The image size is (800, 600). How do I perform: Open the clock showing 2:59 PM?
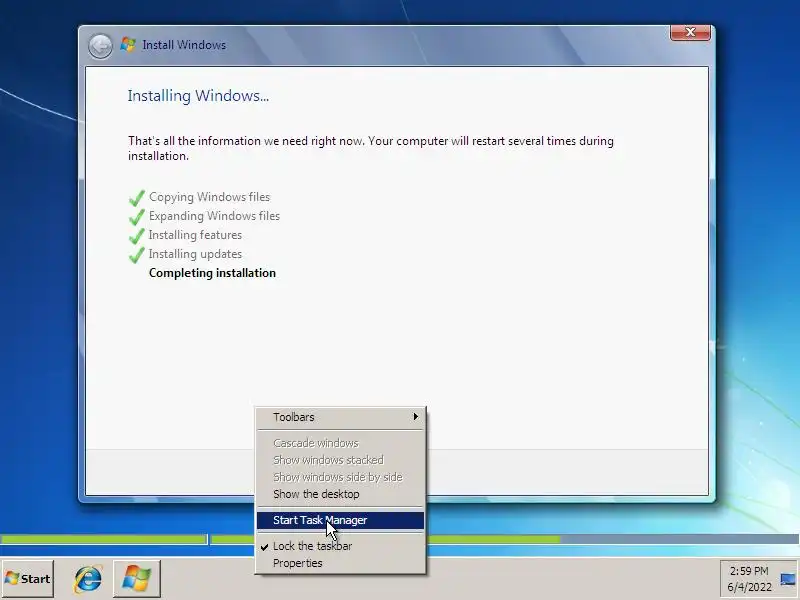749,579
